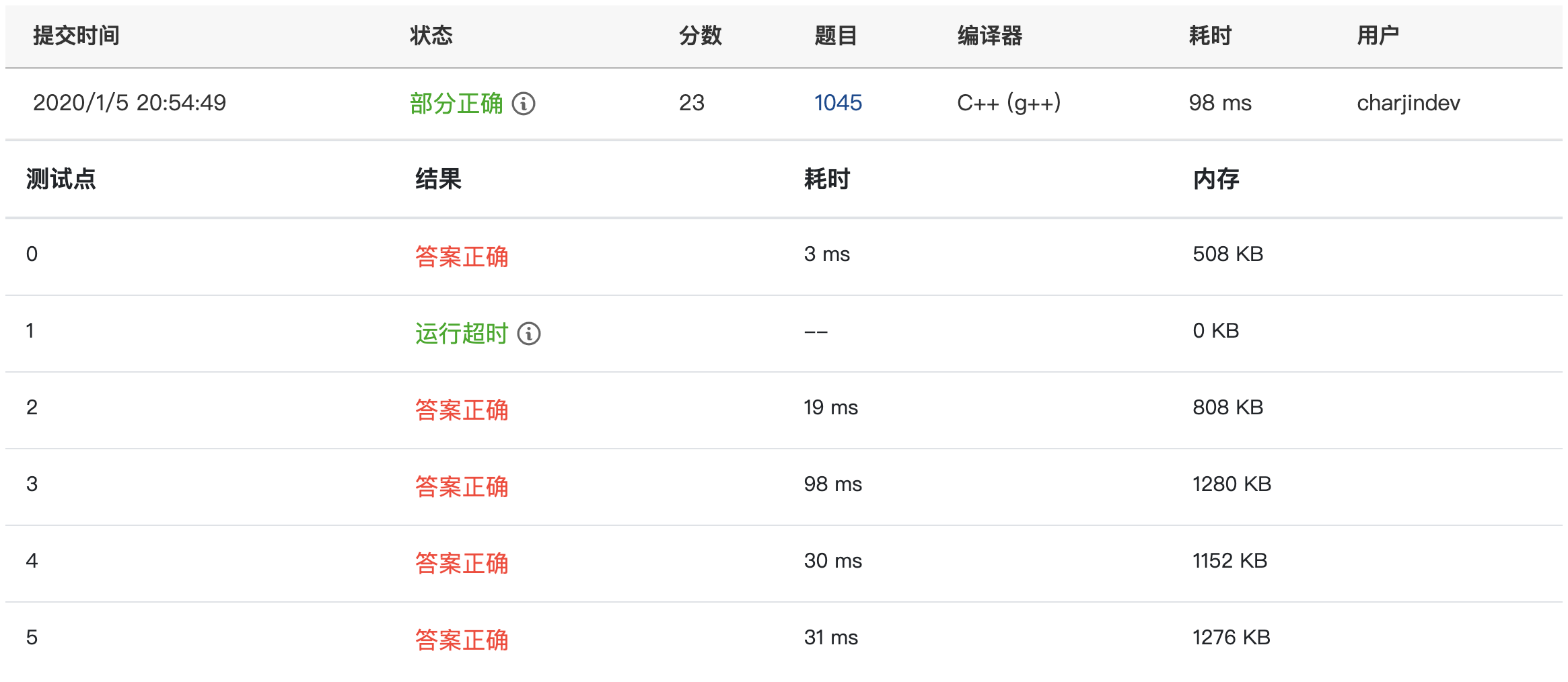This screenshot has height=682, width=1568.
Task: Click the 508 KB memory value
Action: (x=1228, y=254)
